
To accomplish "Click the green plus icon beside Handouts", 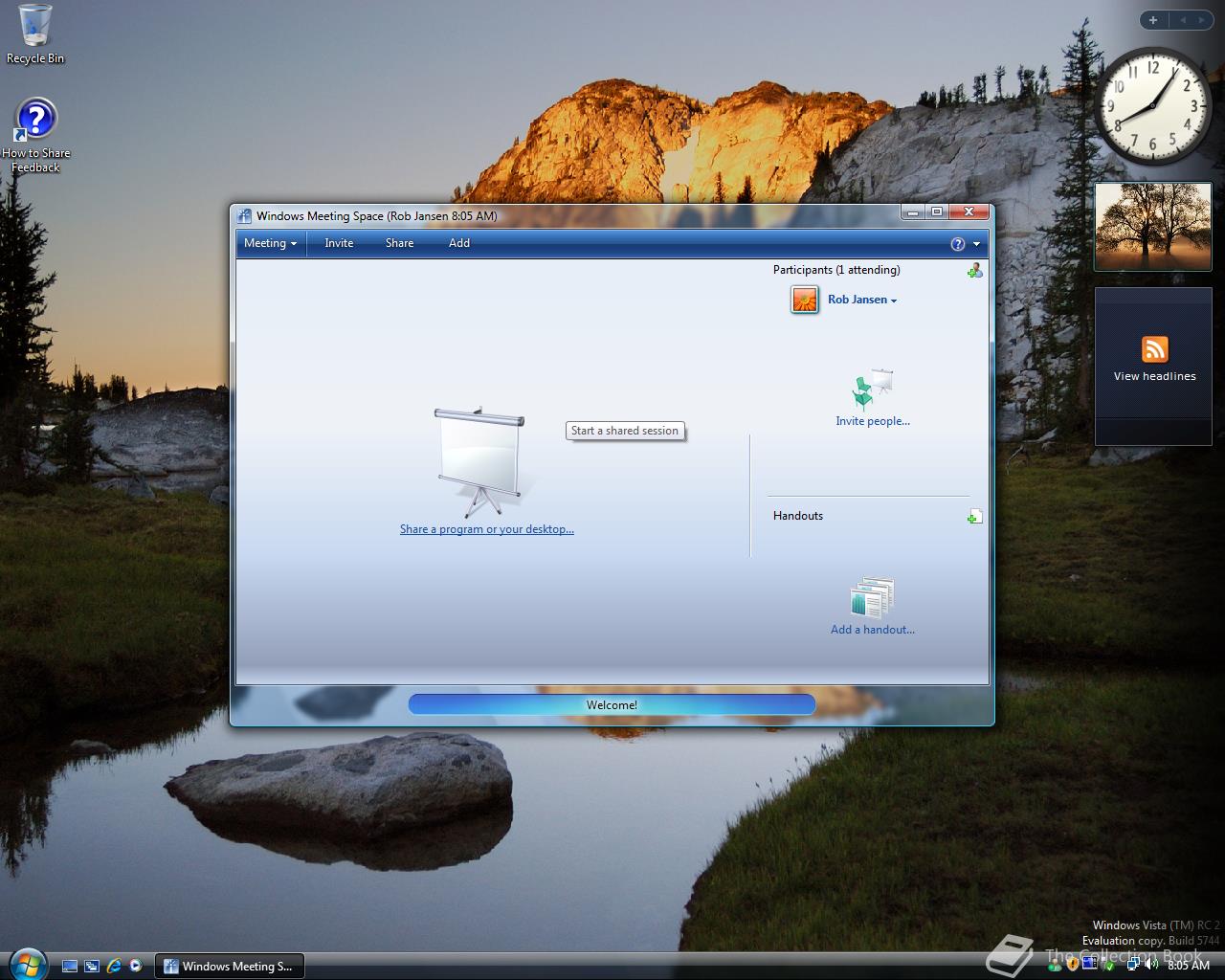I will click(x=974, y=517).
